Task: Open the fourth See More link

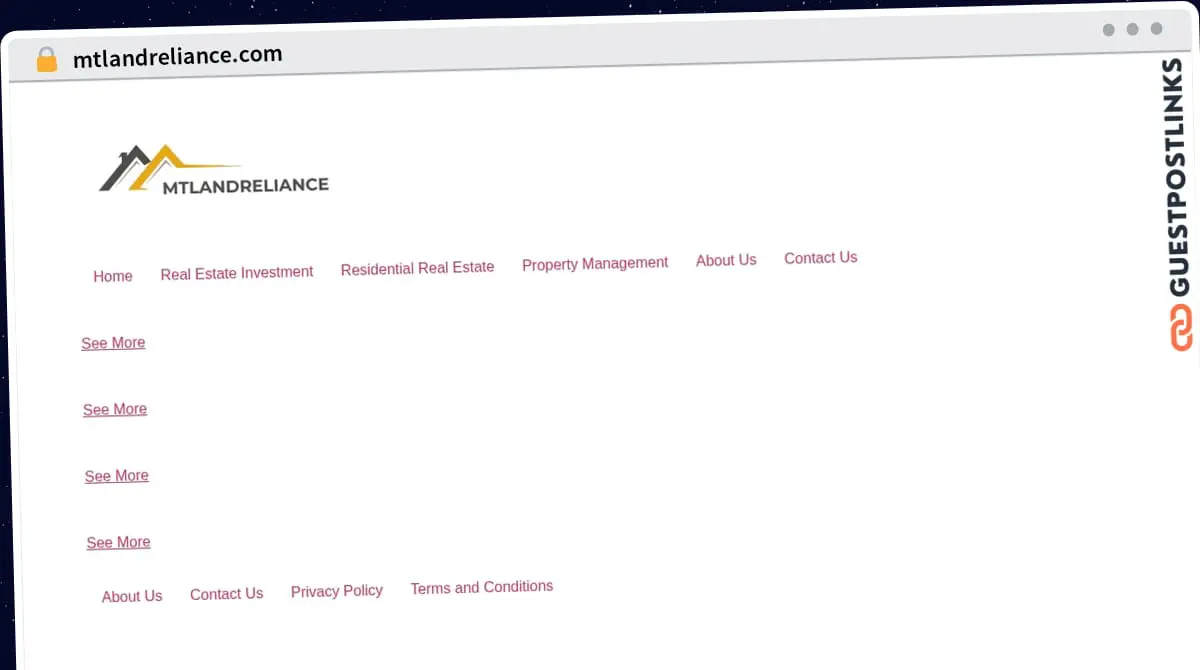Action: pos(118,542)
